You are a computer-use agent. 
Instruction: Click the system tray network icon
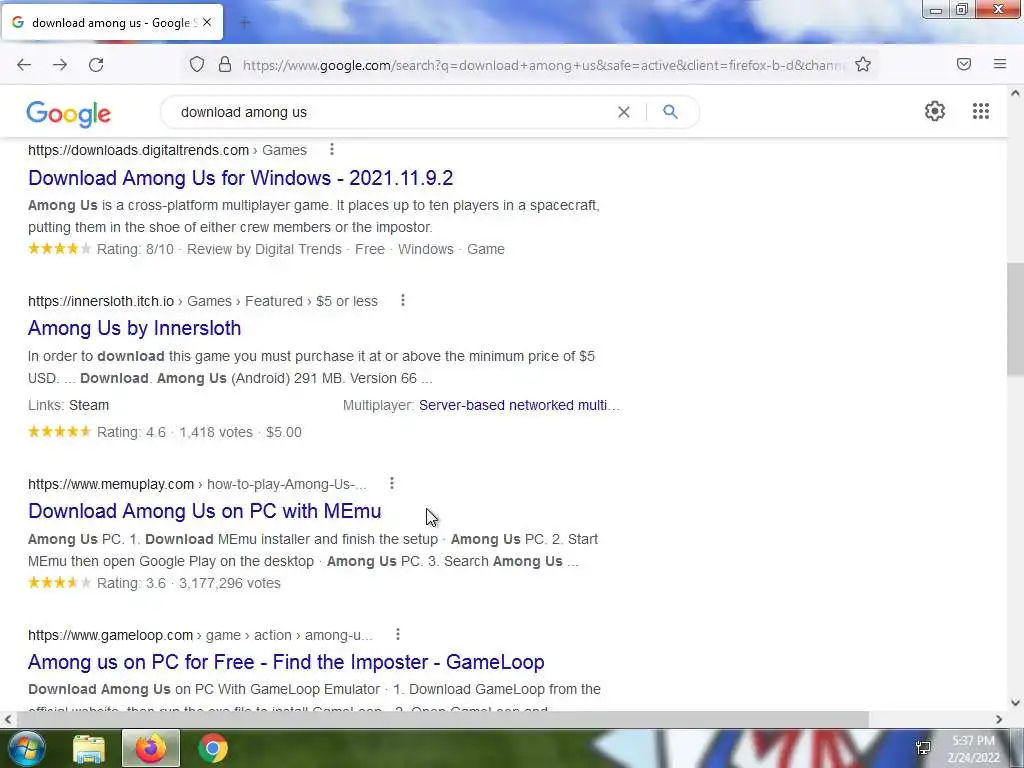tap(923, 748)
